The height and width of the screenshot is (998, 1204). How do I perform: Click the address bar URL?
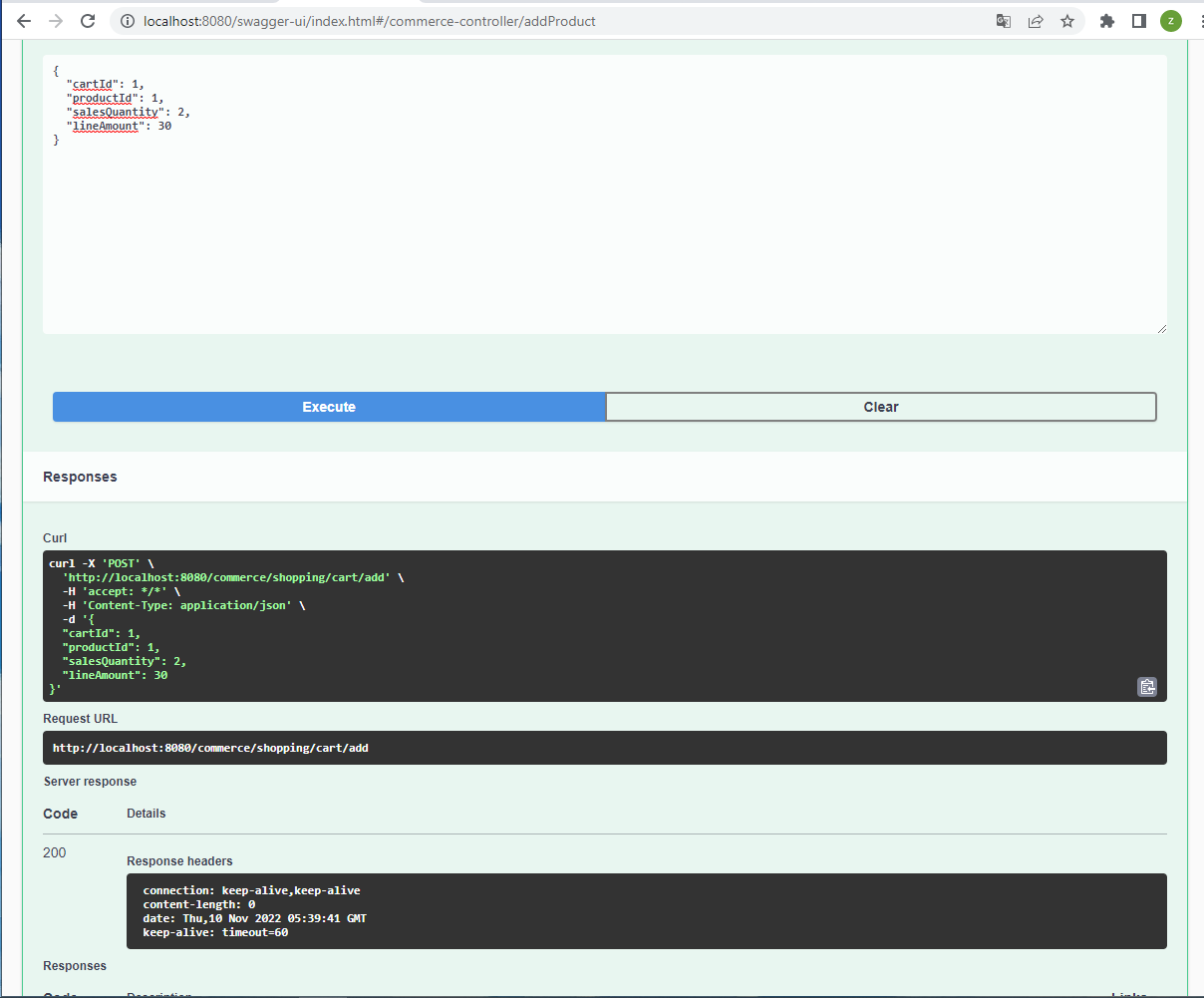[370, 21]
